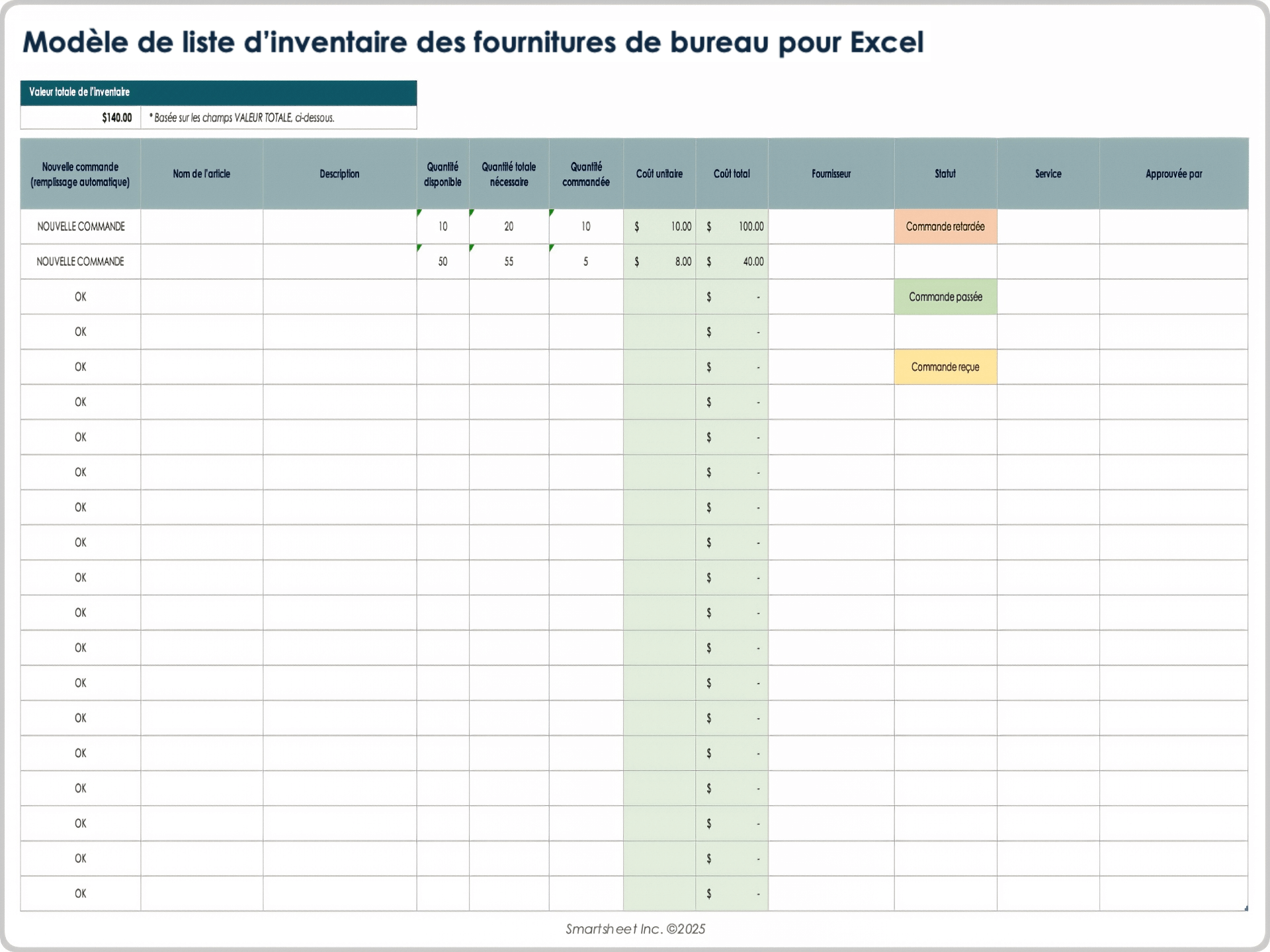Select the quantity available cell showing 50
1270x952 pixels.
[443, 262]
